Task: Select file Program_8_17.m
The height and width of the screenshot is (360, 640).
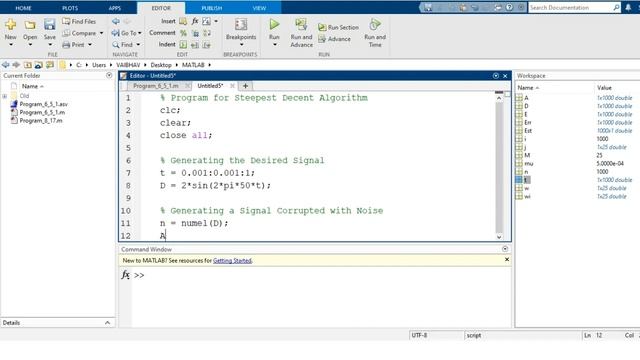Action: 41,120
